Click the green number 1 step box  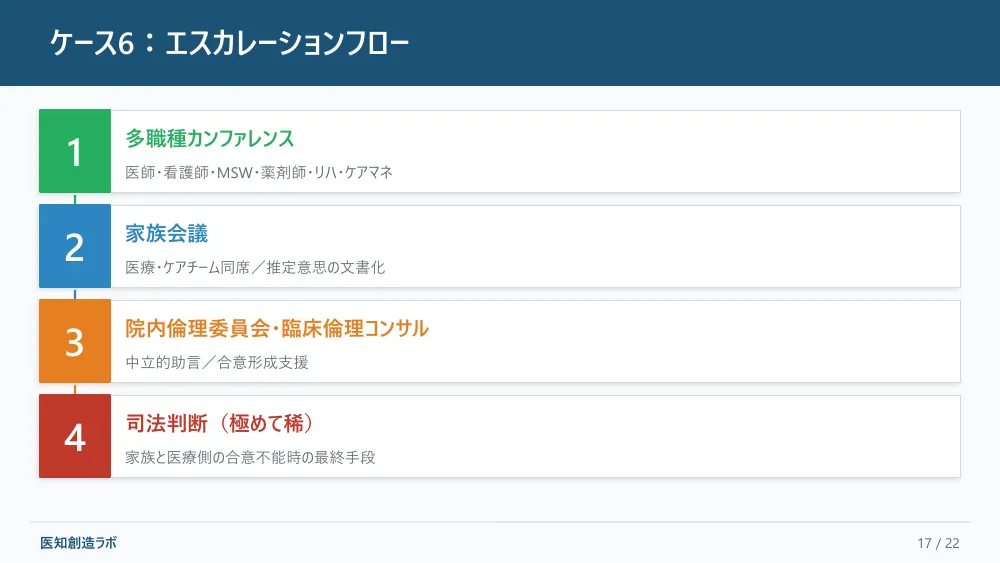(x=75, y=151)
